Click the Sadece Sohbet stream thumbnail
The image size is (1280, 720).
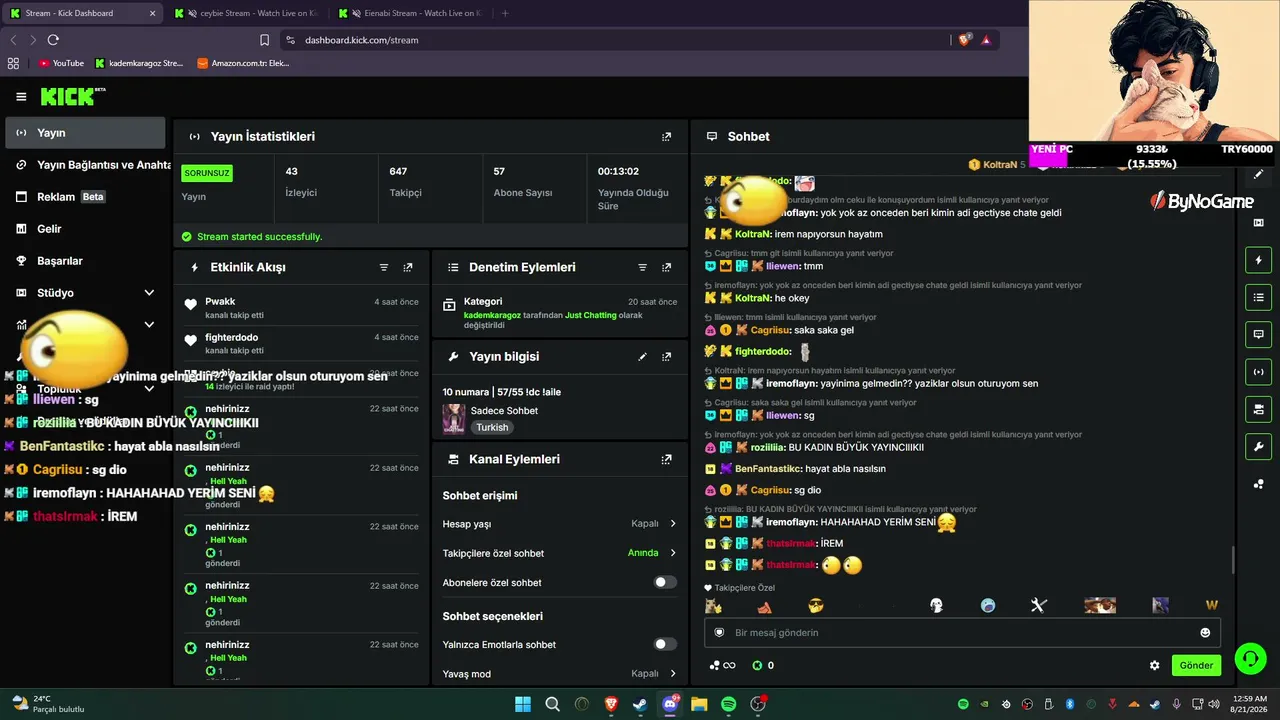(454, 419)
